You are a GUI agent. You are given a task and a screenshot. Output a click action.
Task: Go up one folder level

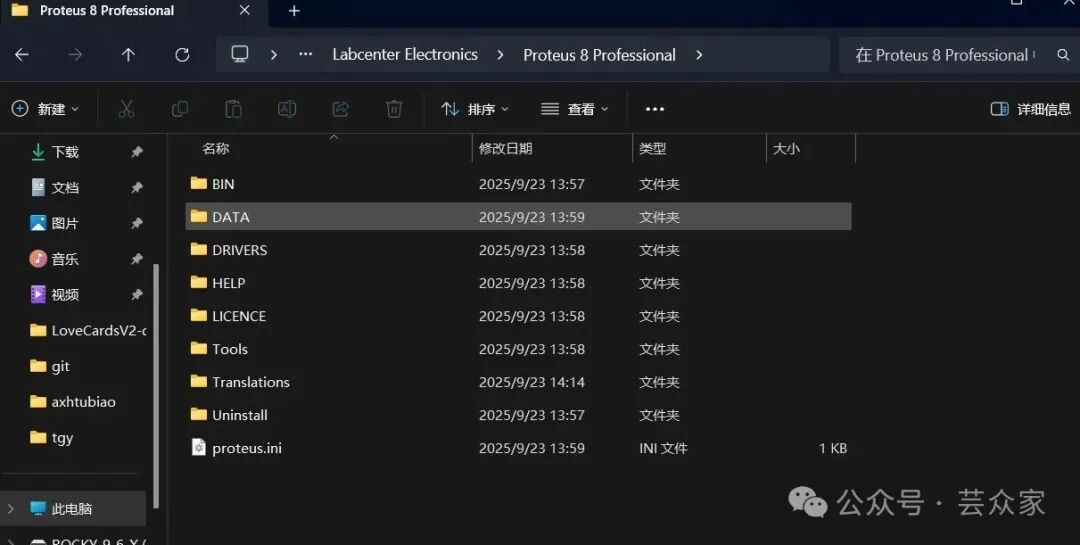(128, 54)
